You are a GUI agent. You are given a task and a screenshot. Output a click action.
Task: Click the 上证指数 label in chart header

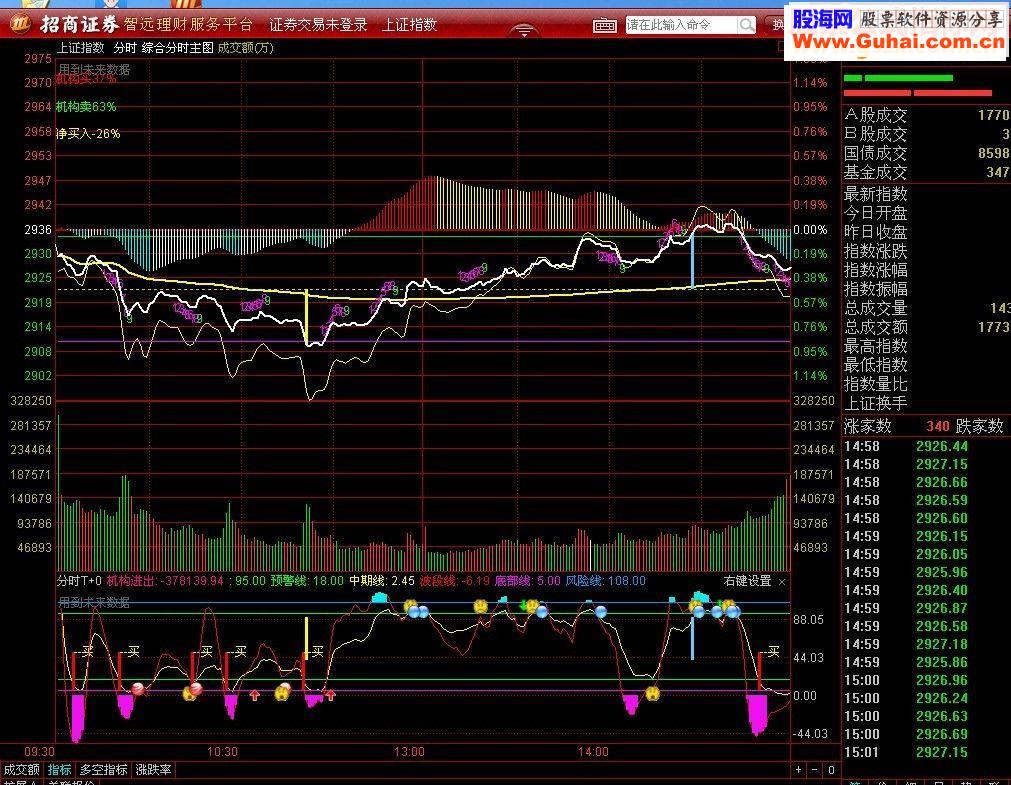coord(81,48)
